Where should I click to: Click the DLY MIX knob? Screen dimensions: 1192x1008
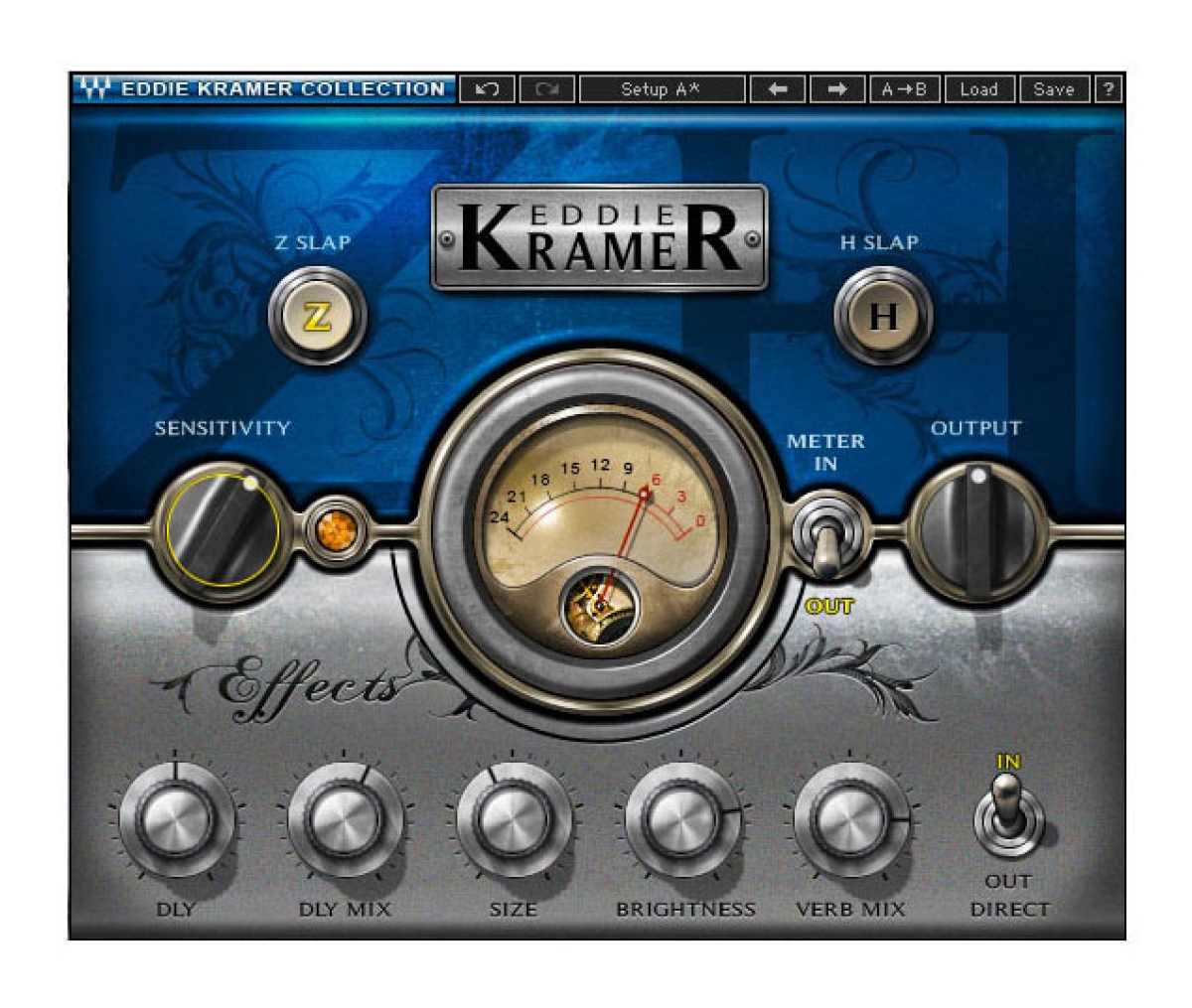[345, 820]
